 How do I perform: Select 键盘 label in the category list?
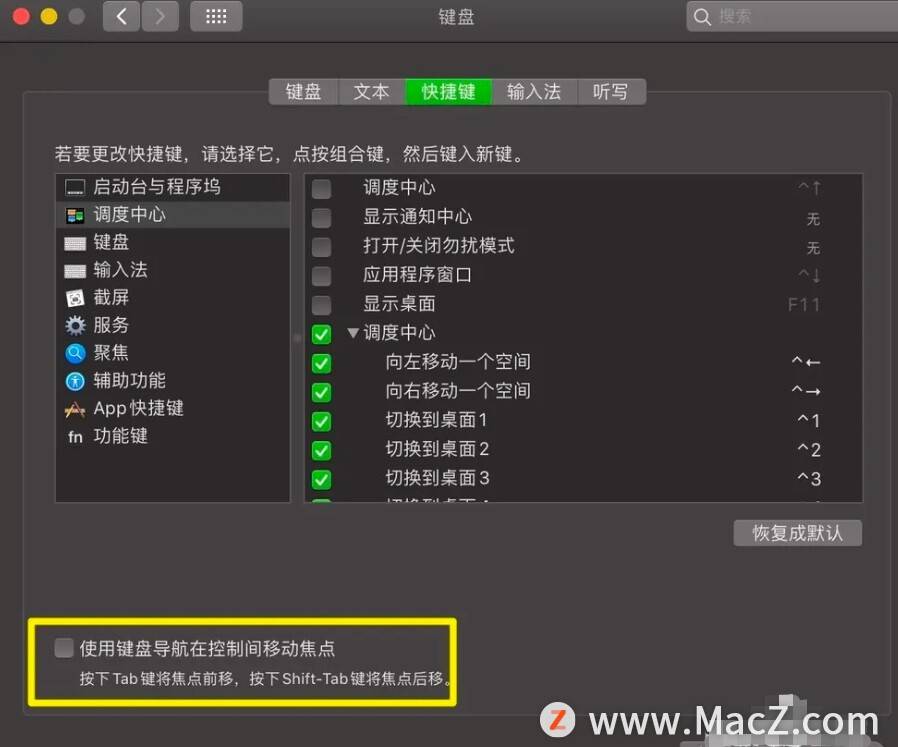tap(111, 242)
